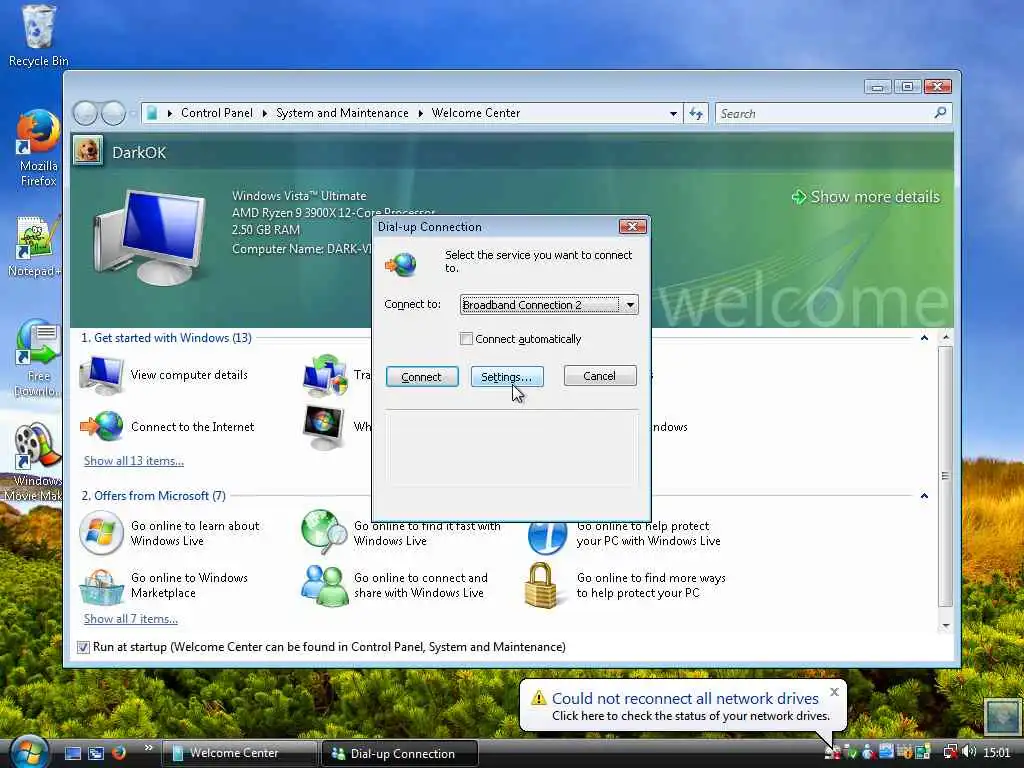Click the View computer details icon

(x=101, y=376)
